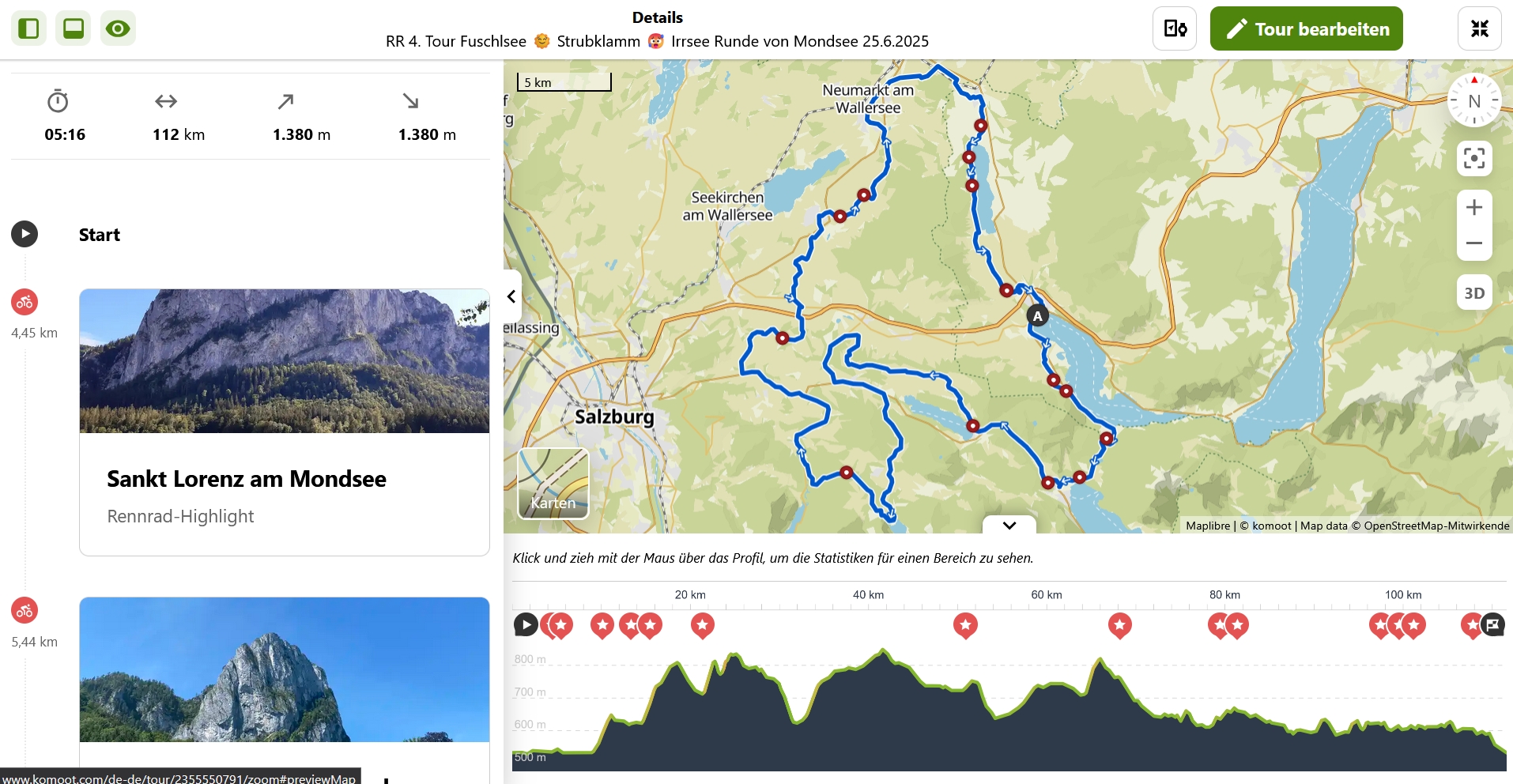Open the Sankt Lorenz am Mondsee highlight card
Image resolution: width=1513 pixels, height=784 pixels.
[284, 422]
